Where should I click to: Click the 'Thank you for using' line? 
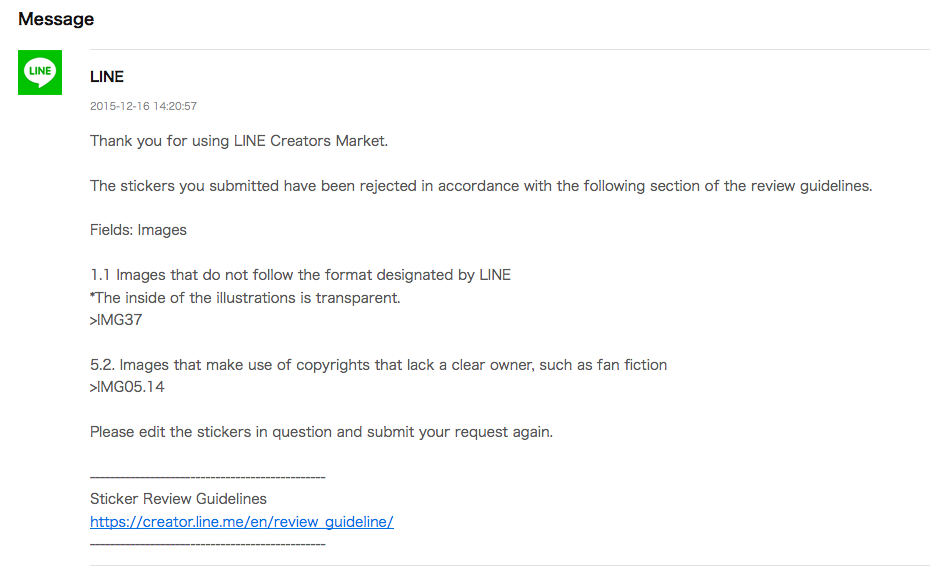238,141
